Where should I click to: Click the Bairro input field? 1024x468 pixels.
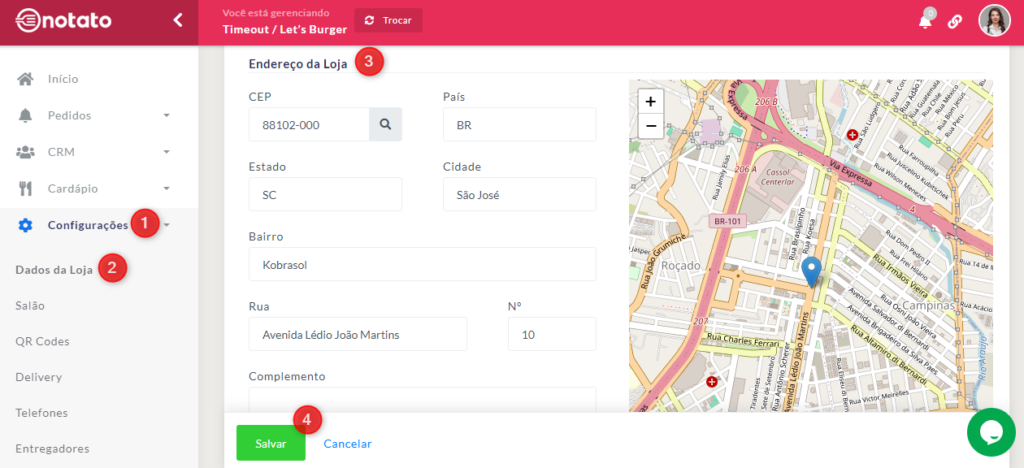click(x=421, y=264)
